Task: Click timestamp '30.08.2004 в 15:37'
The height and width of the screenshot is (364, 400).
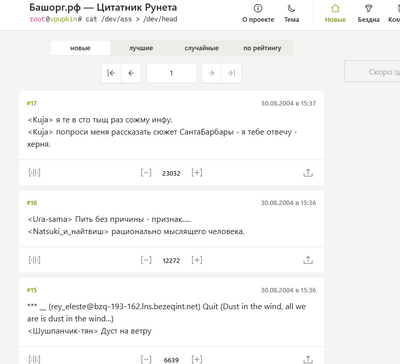Action: click(288, 103)
